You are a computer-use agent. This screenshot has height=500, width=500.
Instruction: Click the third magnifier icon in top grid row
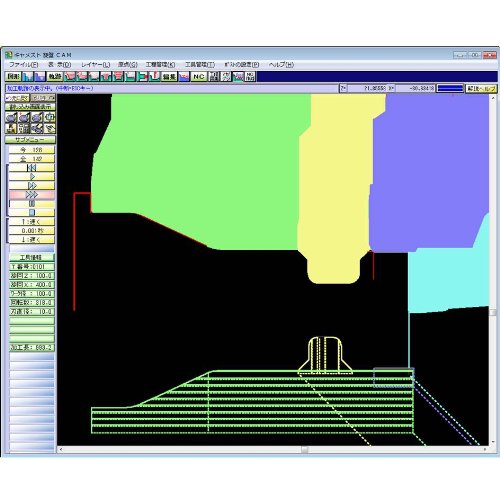[37, 117]
